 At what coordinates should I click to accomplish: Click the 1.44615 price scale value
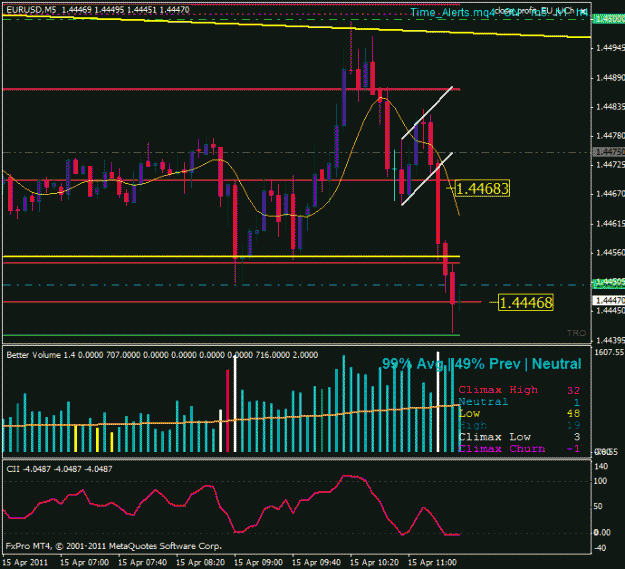click(610, 224)
